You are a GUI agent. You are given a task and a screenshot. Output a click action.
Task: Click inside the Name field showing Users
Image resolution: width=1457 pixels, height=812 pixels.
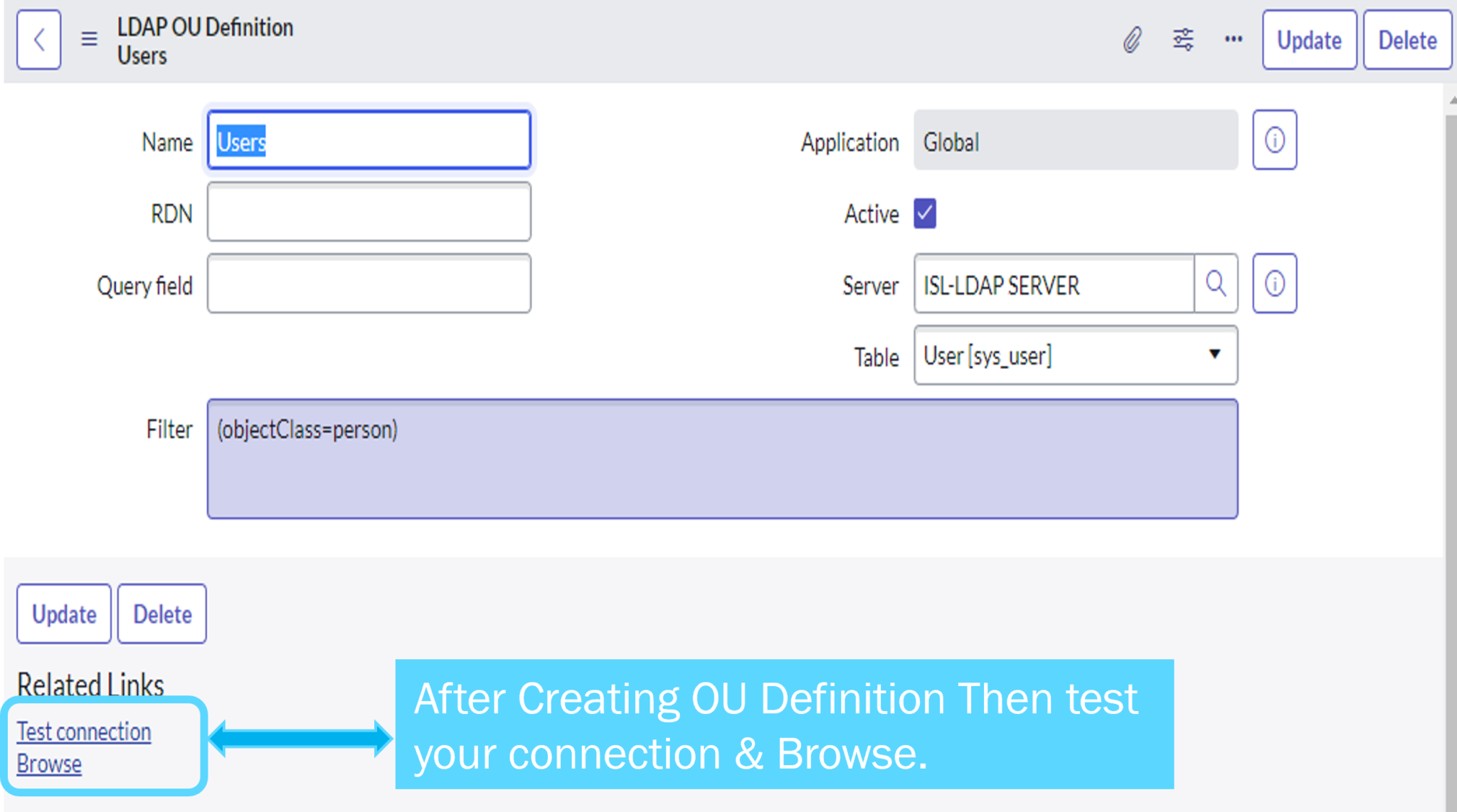pyautogui.click(x=368, y=141)
